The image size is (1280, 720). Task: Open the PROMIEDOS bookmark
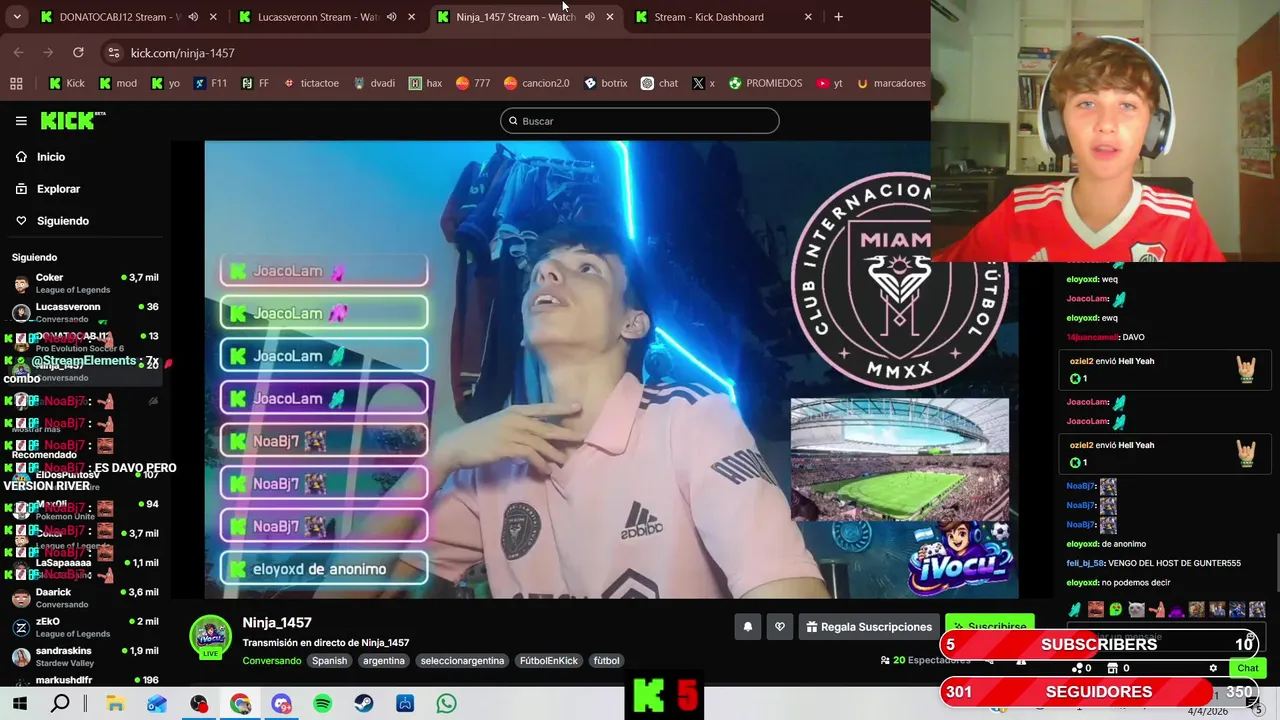[765, 83]
